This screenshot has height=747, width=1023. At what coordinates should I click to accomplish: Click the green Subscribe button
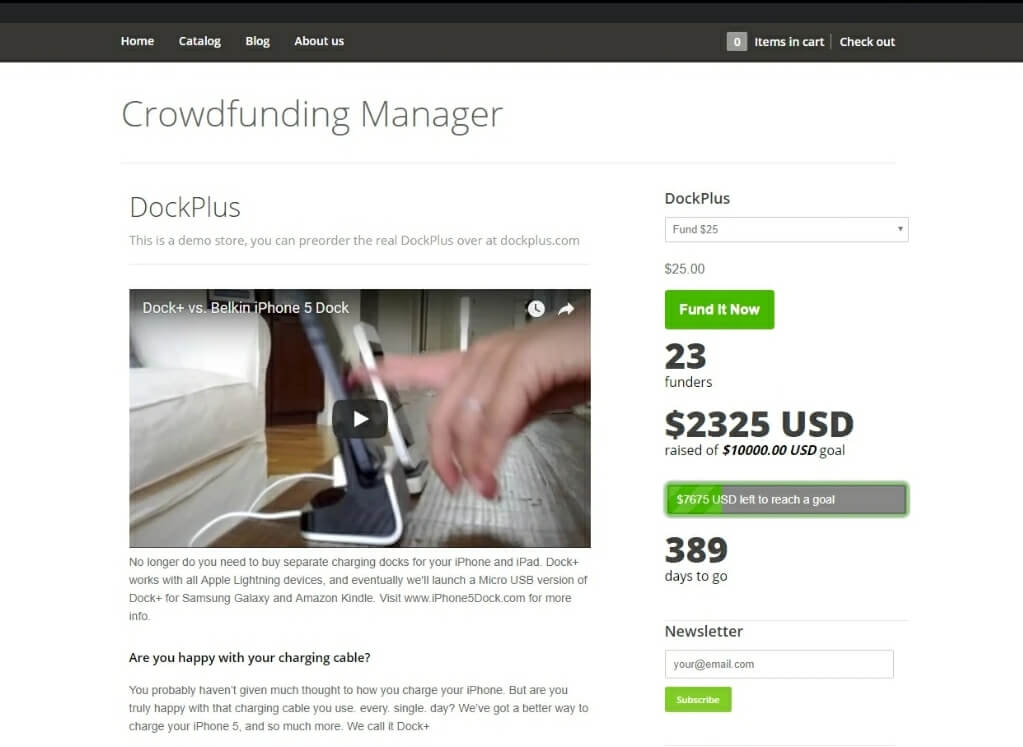[697, 699]
